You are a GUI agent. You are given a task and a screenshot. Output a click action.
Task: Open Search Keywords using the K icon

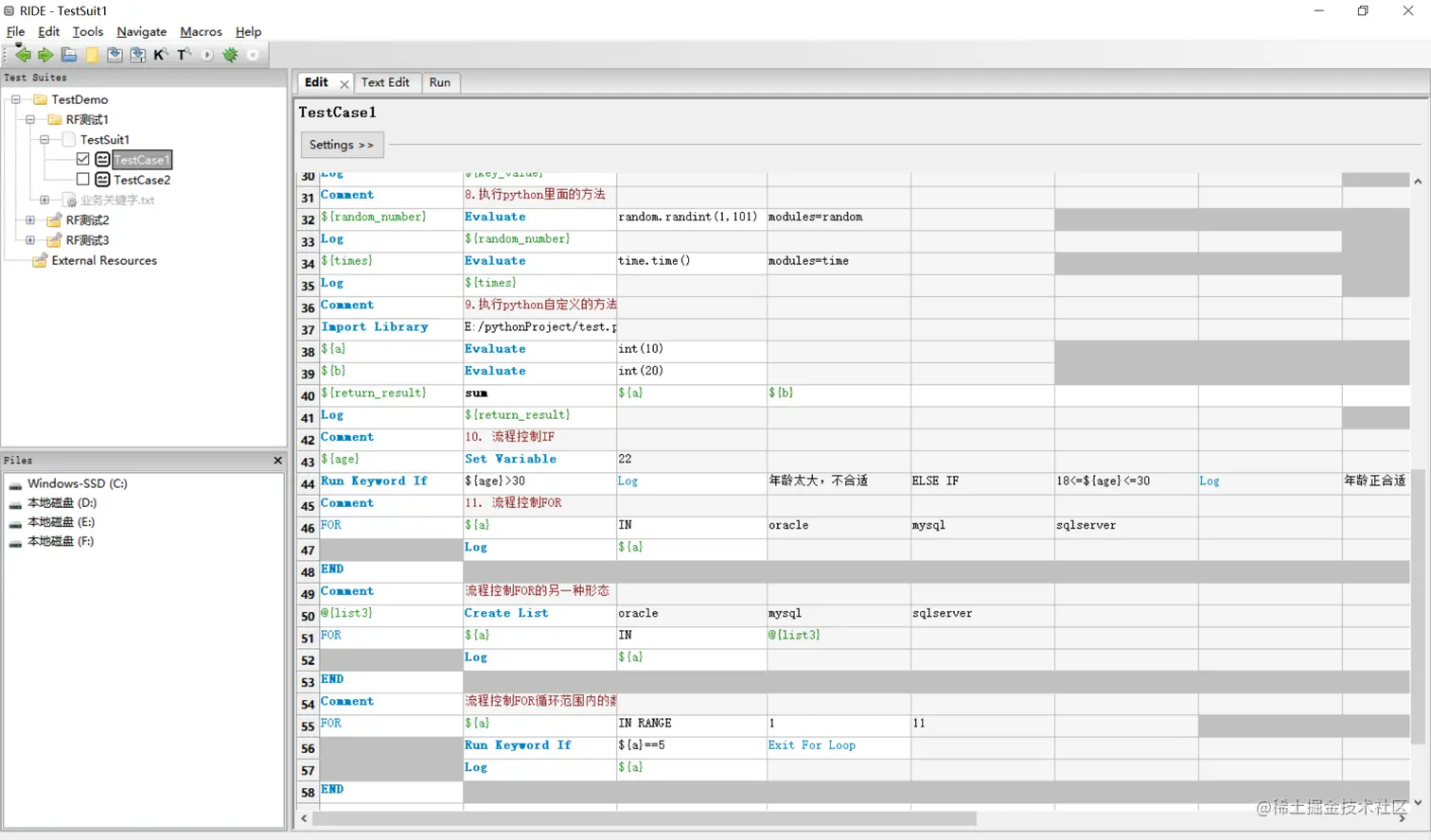click(160, 55)
